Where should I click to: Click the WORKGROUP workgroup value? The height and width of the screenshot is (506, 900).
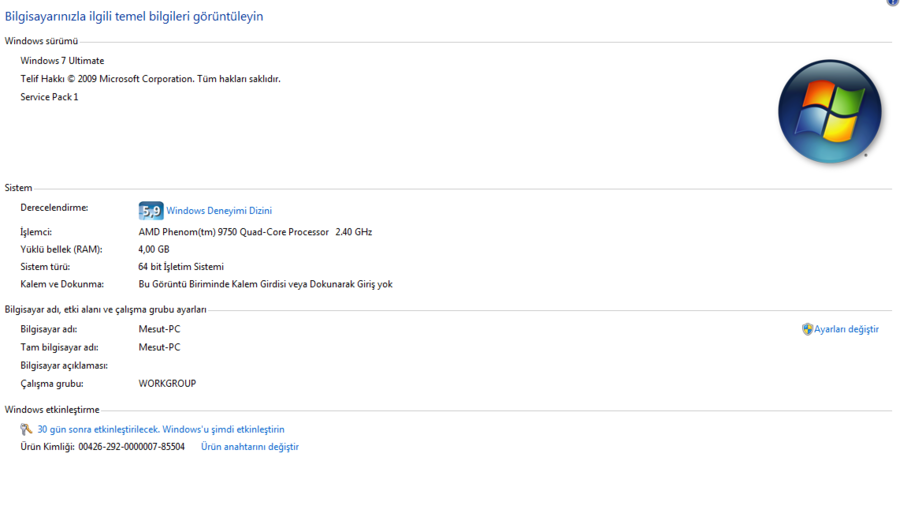[167, 383]
